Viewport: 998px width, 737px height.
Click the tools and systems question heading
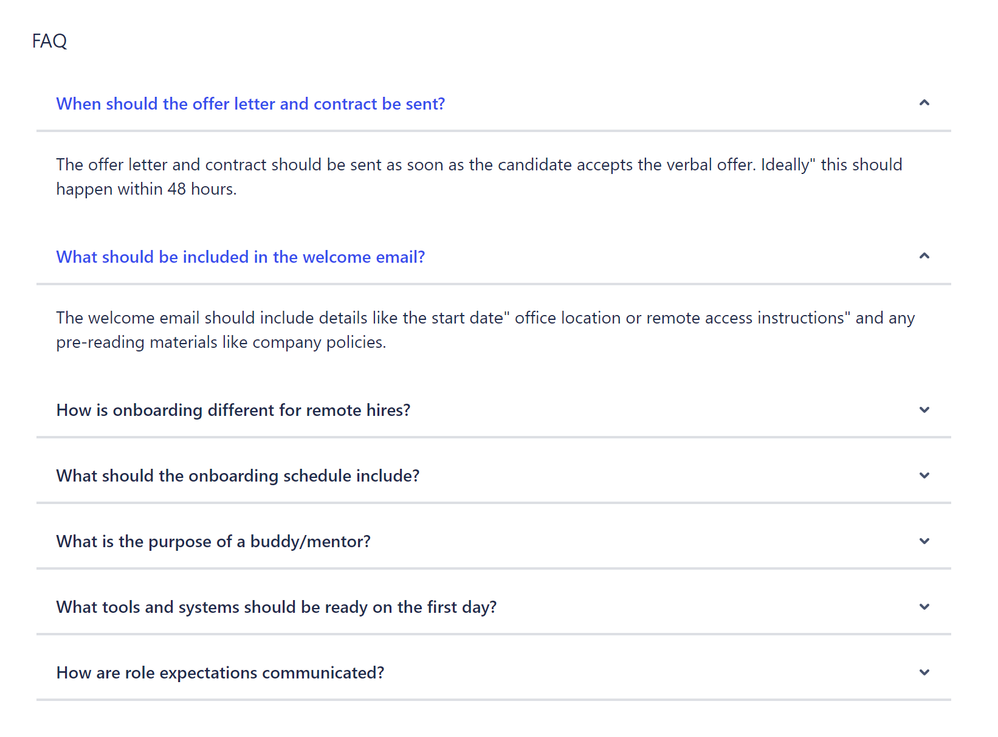pyautogui.click(x=278, y=607)
